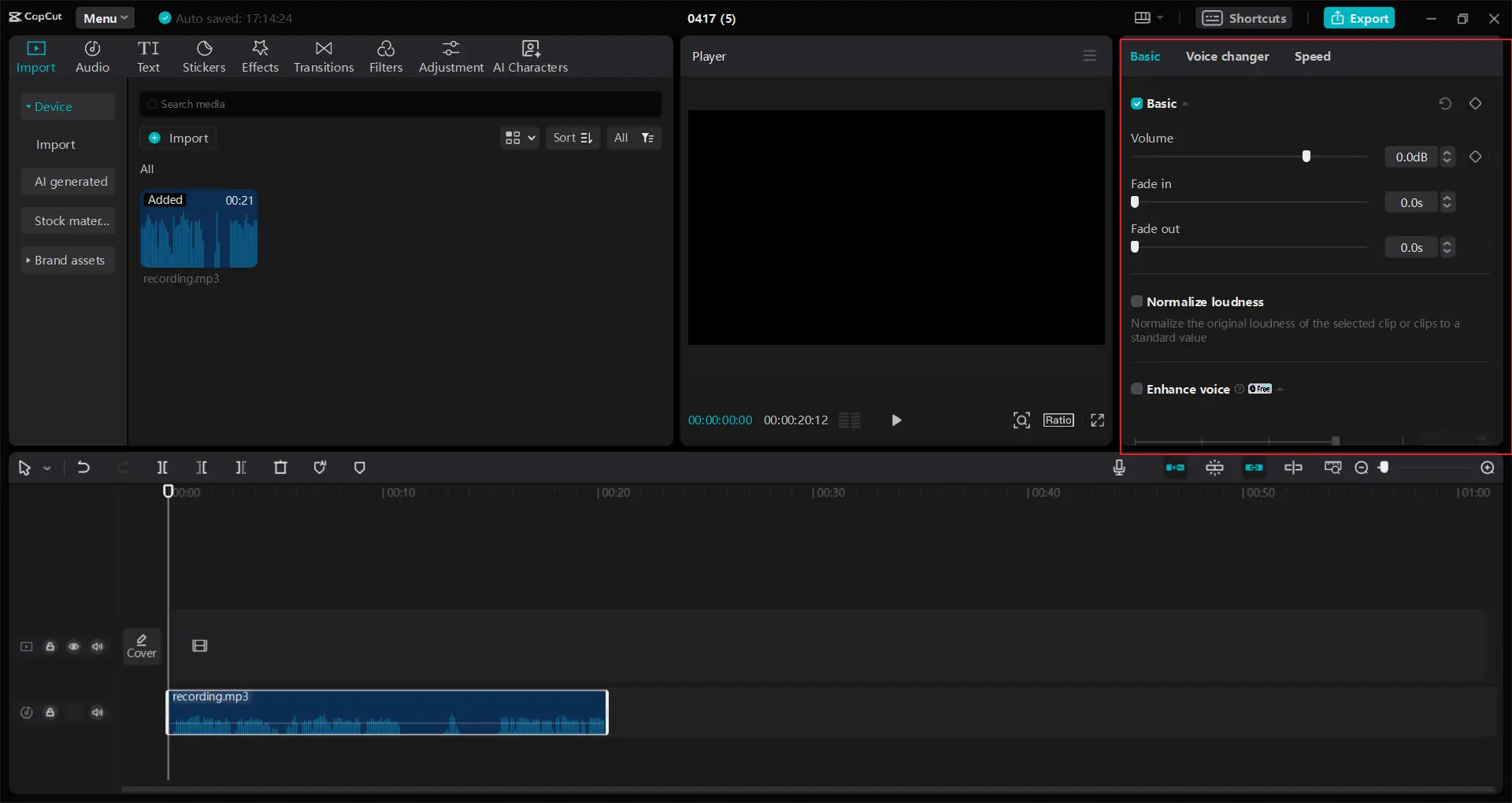
Task: Open Stock materials in the sidebar
Action: (x=71, y=220)
